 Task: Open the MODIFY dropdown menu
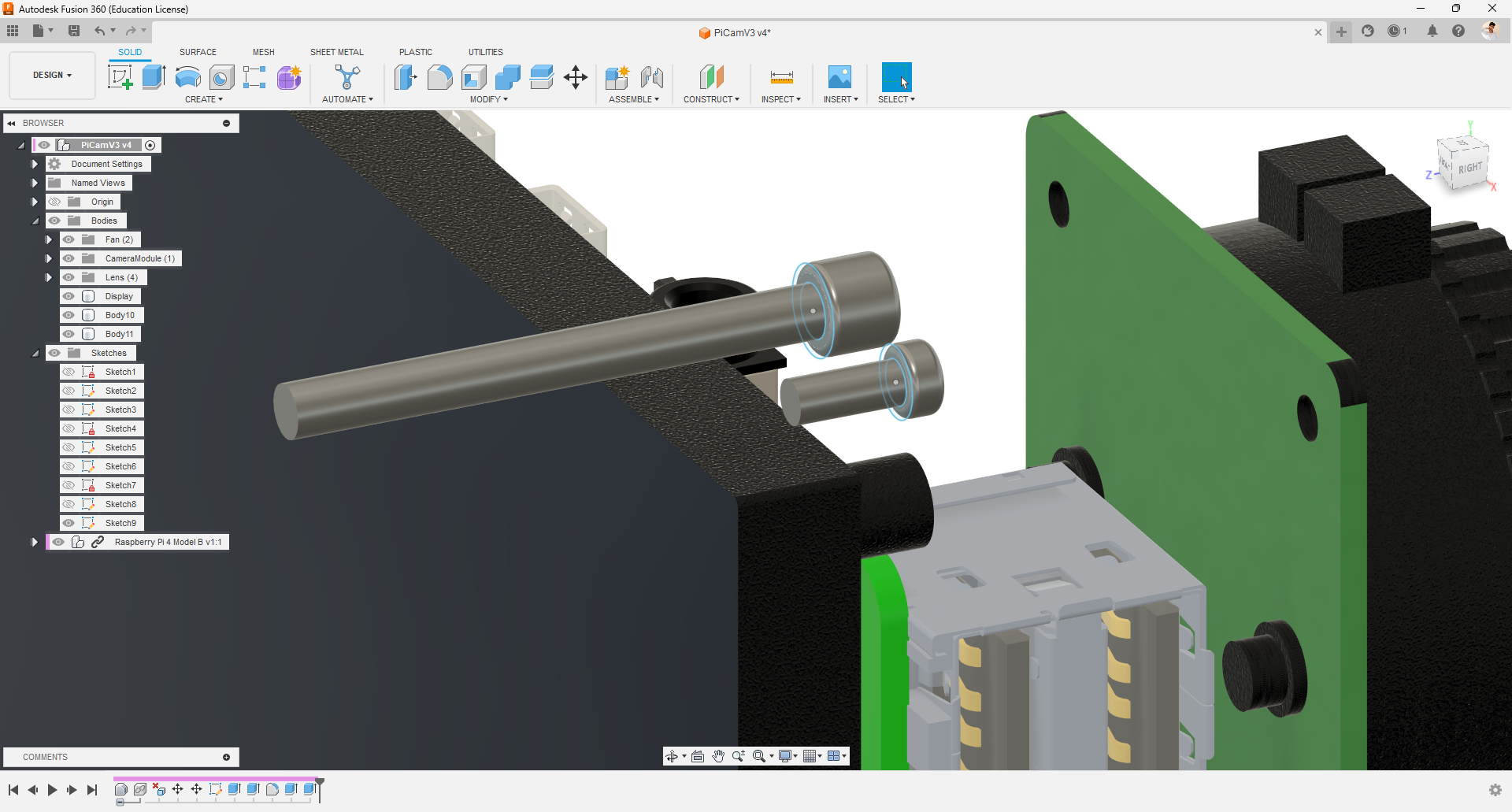click(x=489, y=99)
